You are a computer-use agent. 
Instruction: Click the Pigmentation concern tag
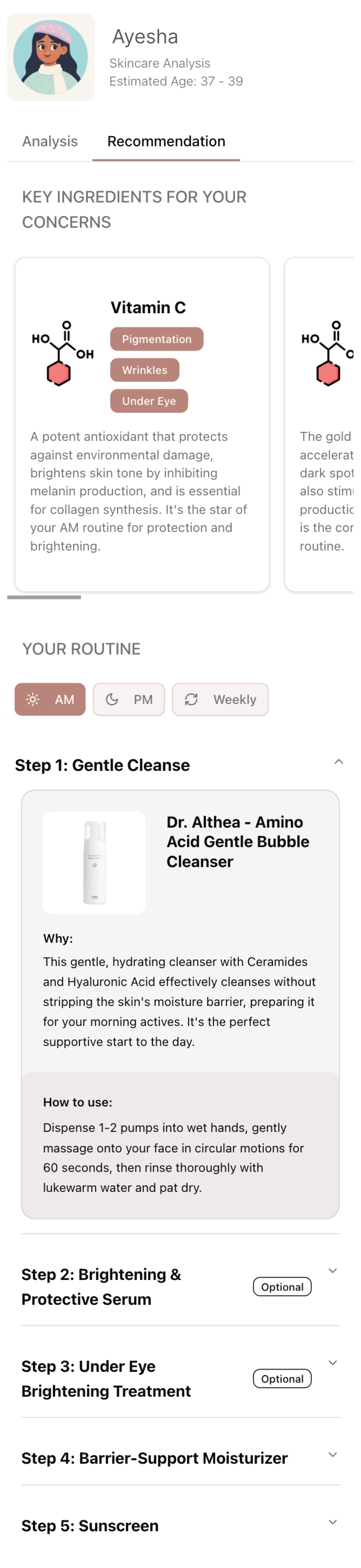coord(157,339)
